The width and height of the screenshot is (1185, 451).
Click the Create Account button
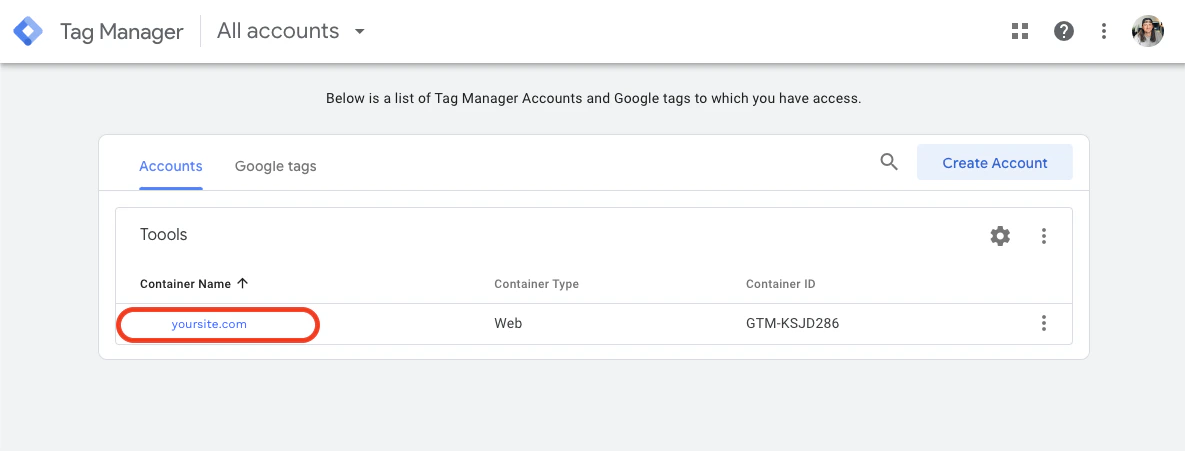[995, 162]
